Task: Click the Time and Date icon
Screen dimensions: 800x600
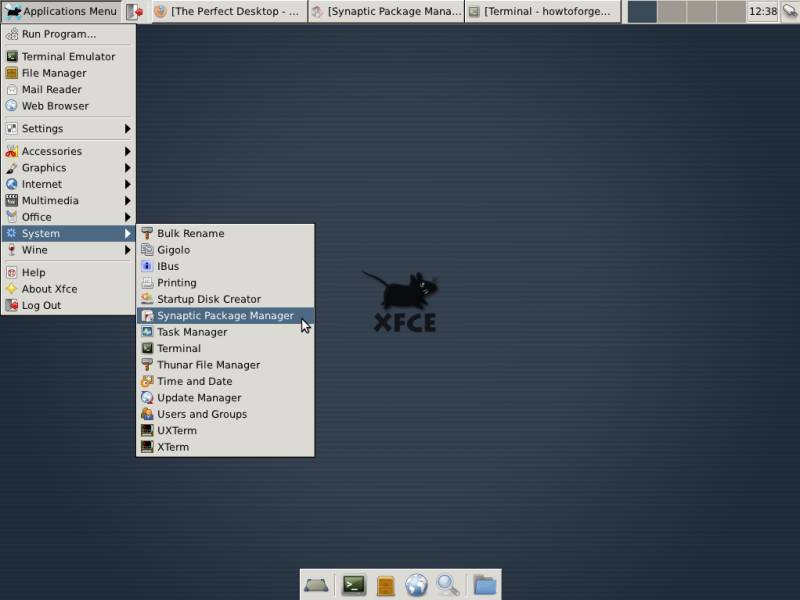Action: (x=147, y=381)
